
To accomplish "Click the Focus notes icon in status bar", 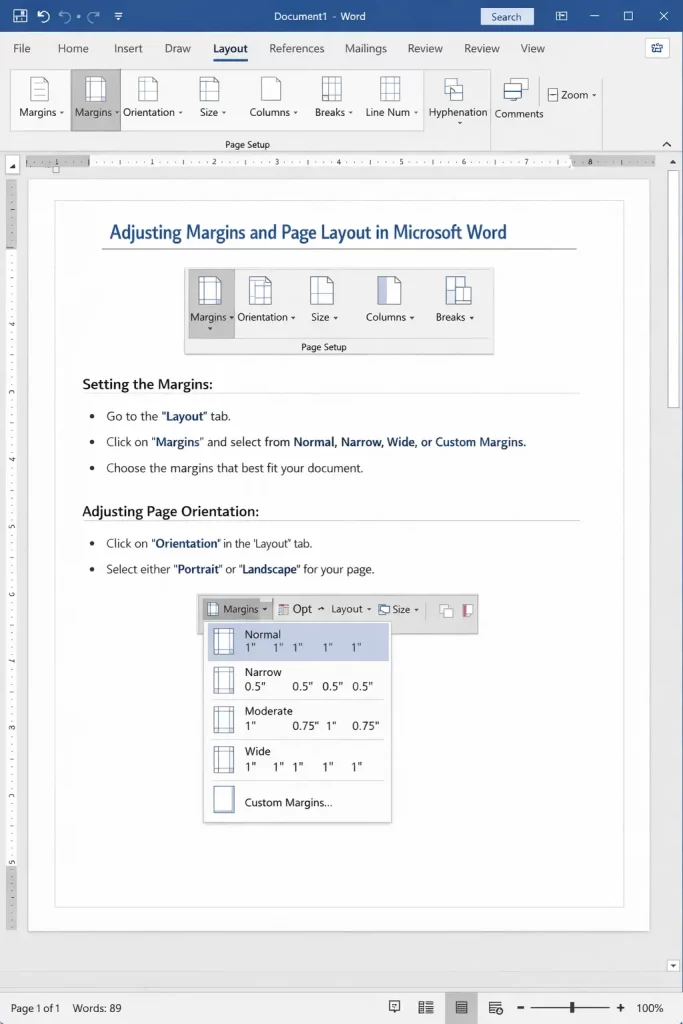I will coord(394,1007).
